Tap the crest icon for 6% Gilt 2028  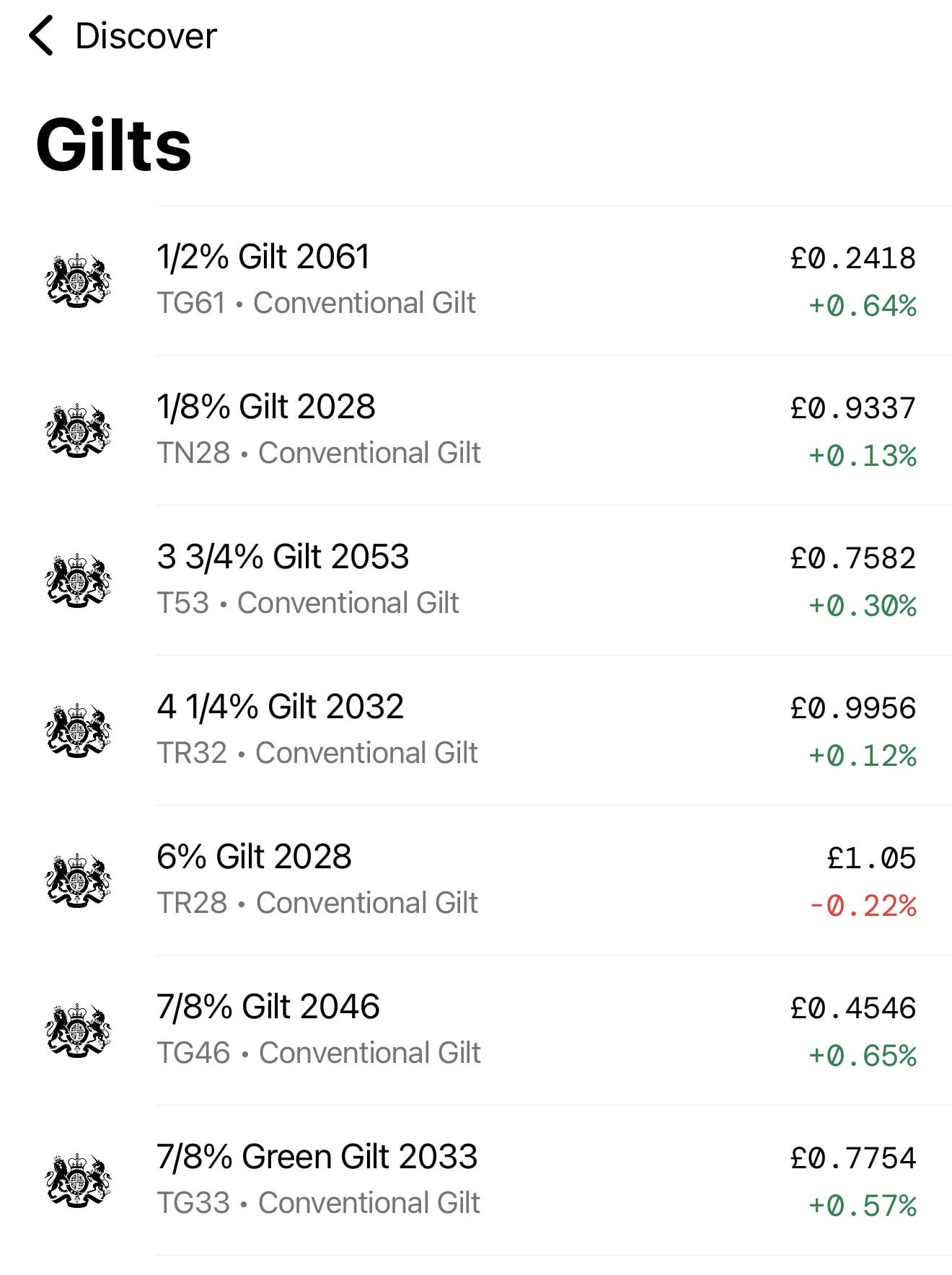[78, 880]
